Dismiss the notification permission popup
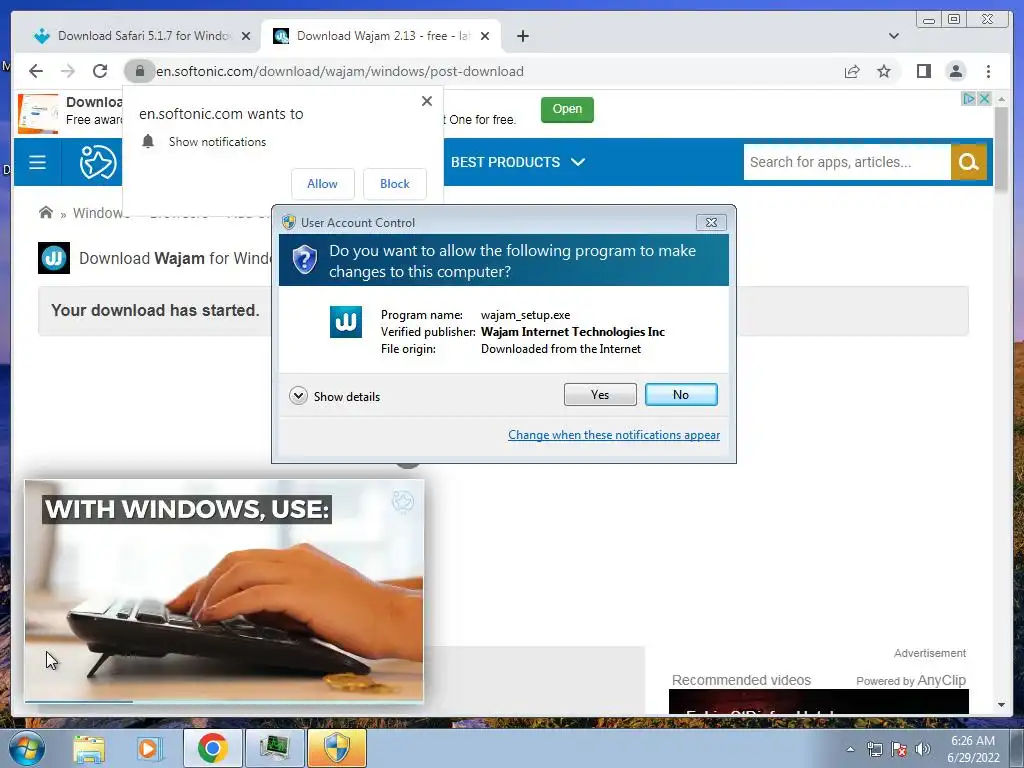This screenshot has height=768, width=1024. pos(426,101)
